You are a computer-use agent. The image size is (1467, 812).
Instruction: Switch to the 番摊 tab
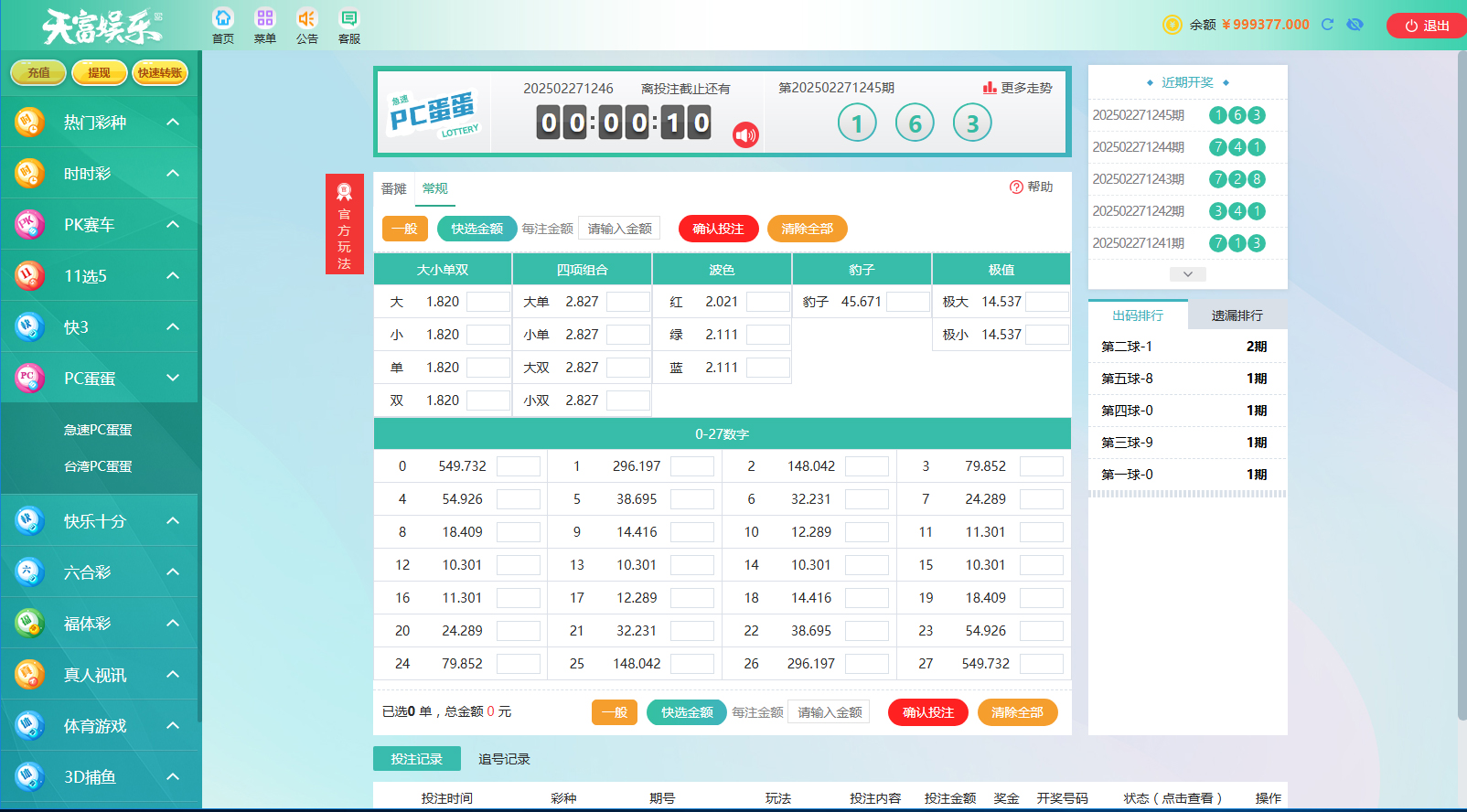click(x=393, y=188)
